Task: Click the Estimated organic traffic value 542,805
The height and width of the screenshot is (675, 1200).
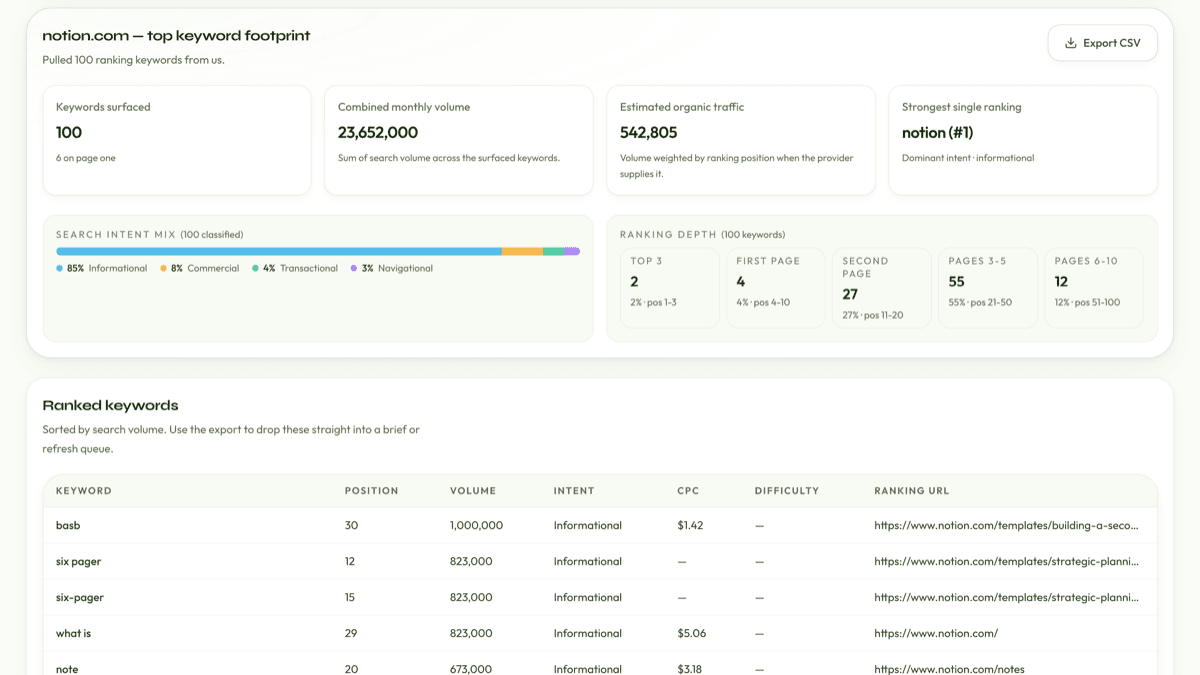Action: click(648, 133)
